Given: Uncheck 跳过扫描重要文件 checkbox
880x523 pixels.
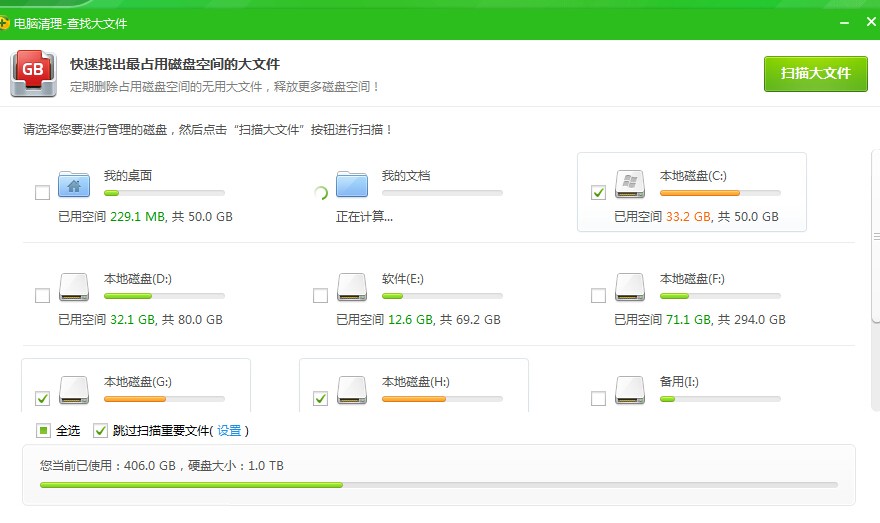Looking at the screenshot, I should 100,430.
